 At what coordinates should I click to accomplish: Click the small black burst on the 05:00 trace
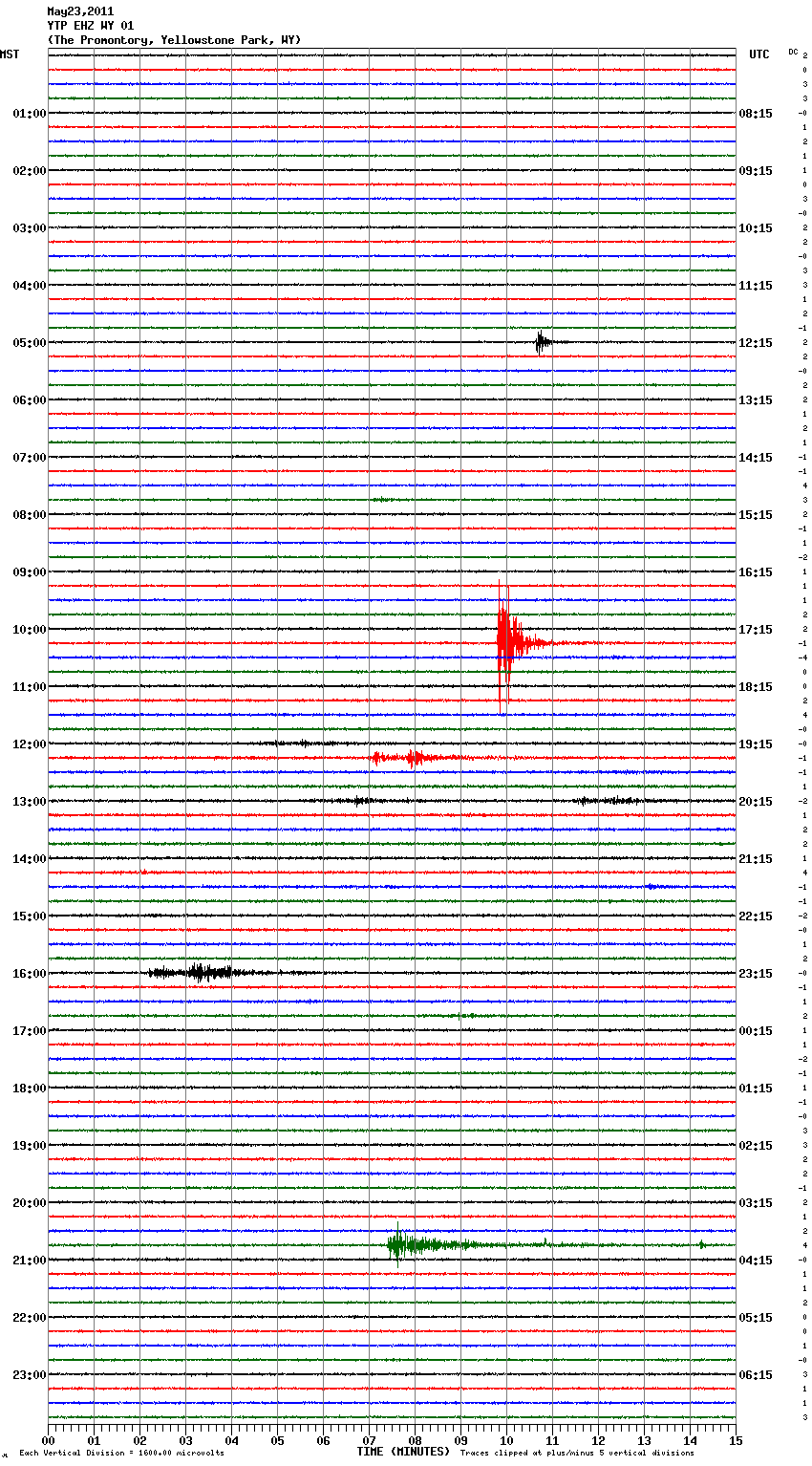click(x=543, y=342)
